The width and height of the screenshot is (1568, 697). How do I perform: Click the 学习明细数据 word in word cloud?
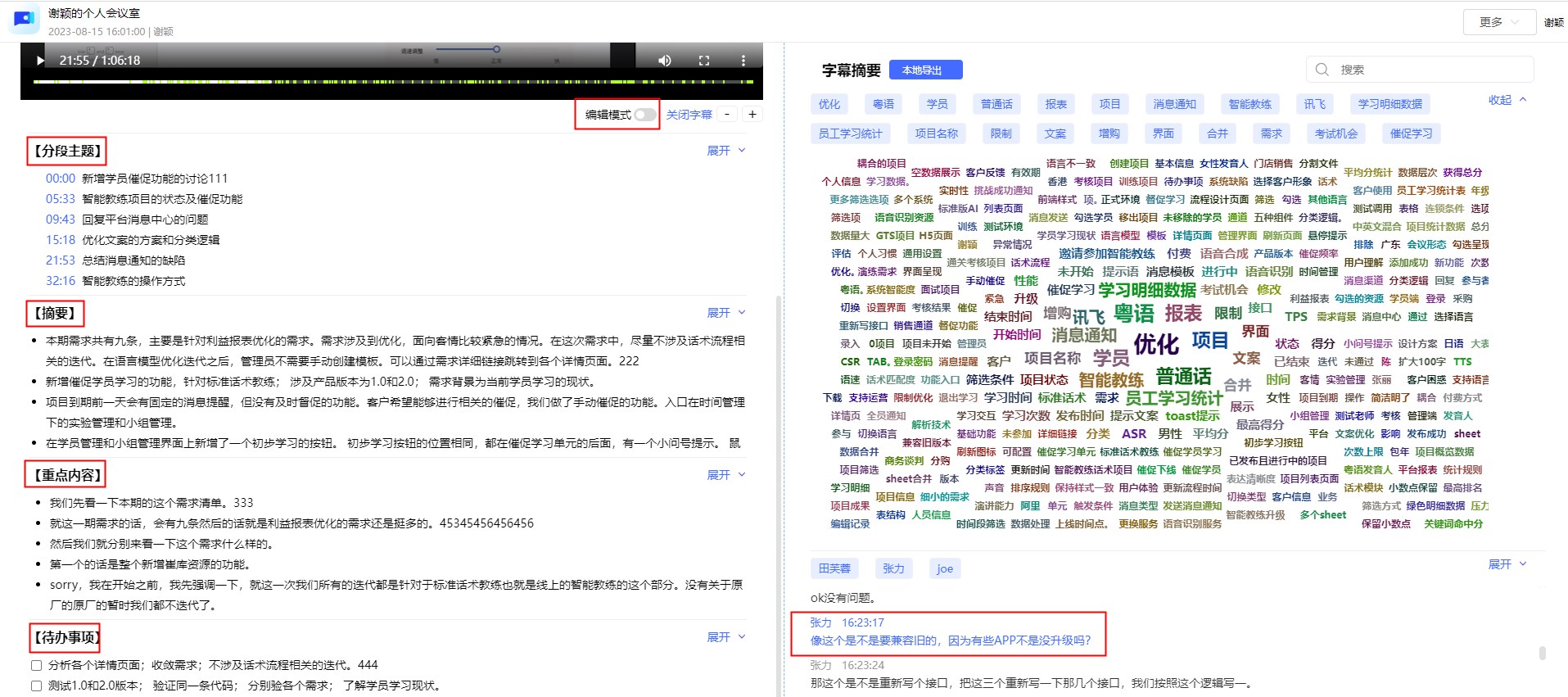pyautogui.click(x=1147, y=290)
